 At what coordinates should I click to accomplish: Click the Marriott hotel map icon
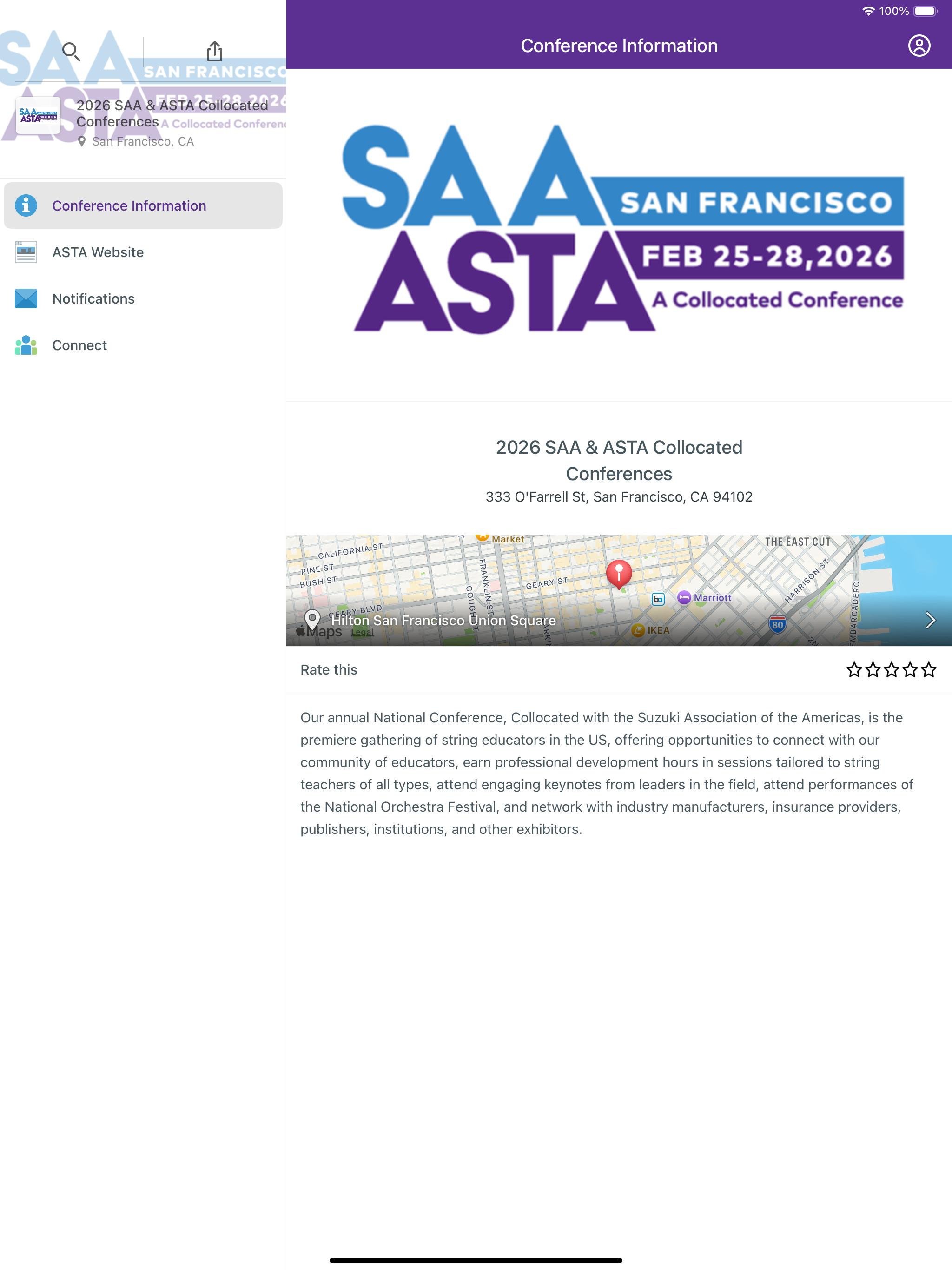pos(683,598)
